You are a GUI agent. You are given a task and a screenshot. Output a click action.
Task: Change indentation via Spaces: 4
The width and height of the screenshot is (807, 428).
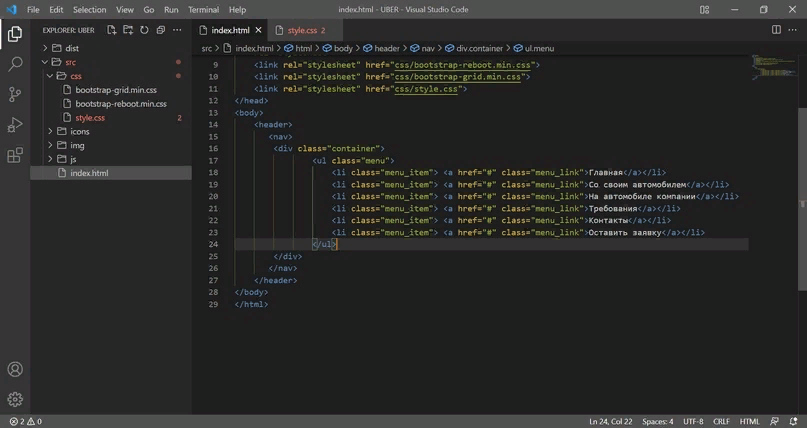pos(657,421)
